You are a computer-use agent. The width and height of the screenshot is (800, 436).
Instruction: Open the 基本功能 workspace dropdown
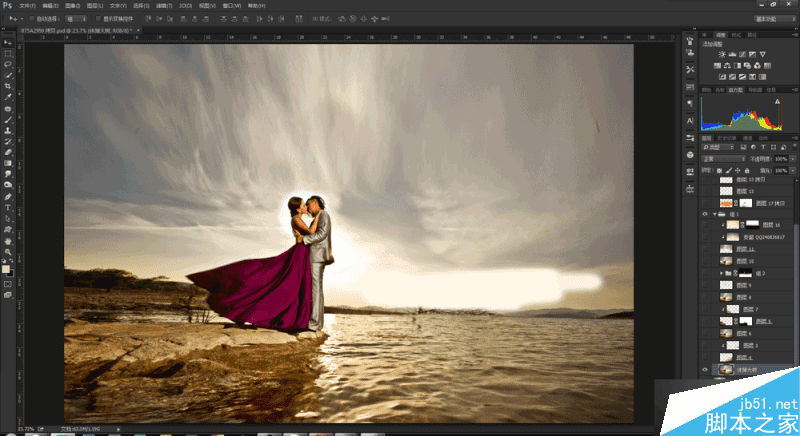tap(775, 19)
